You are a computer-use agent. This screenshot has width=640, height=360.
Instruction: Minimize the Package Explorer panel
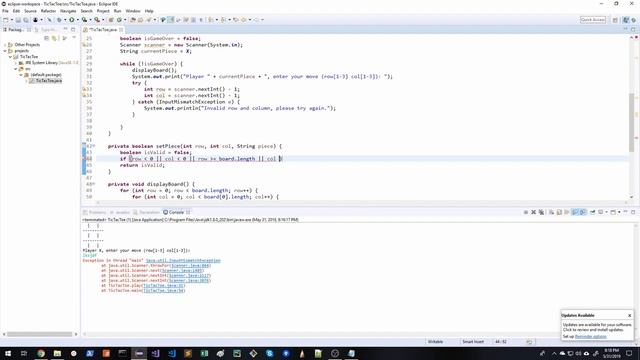pos(65,29)
